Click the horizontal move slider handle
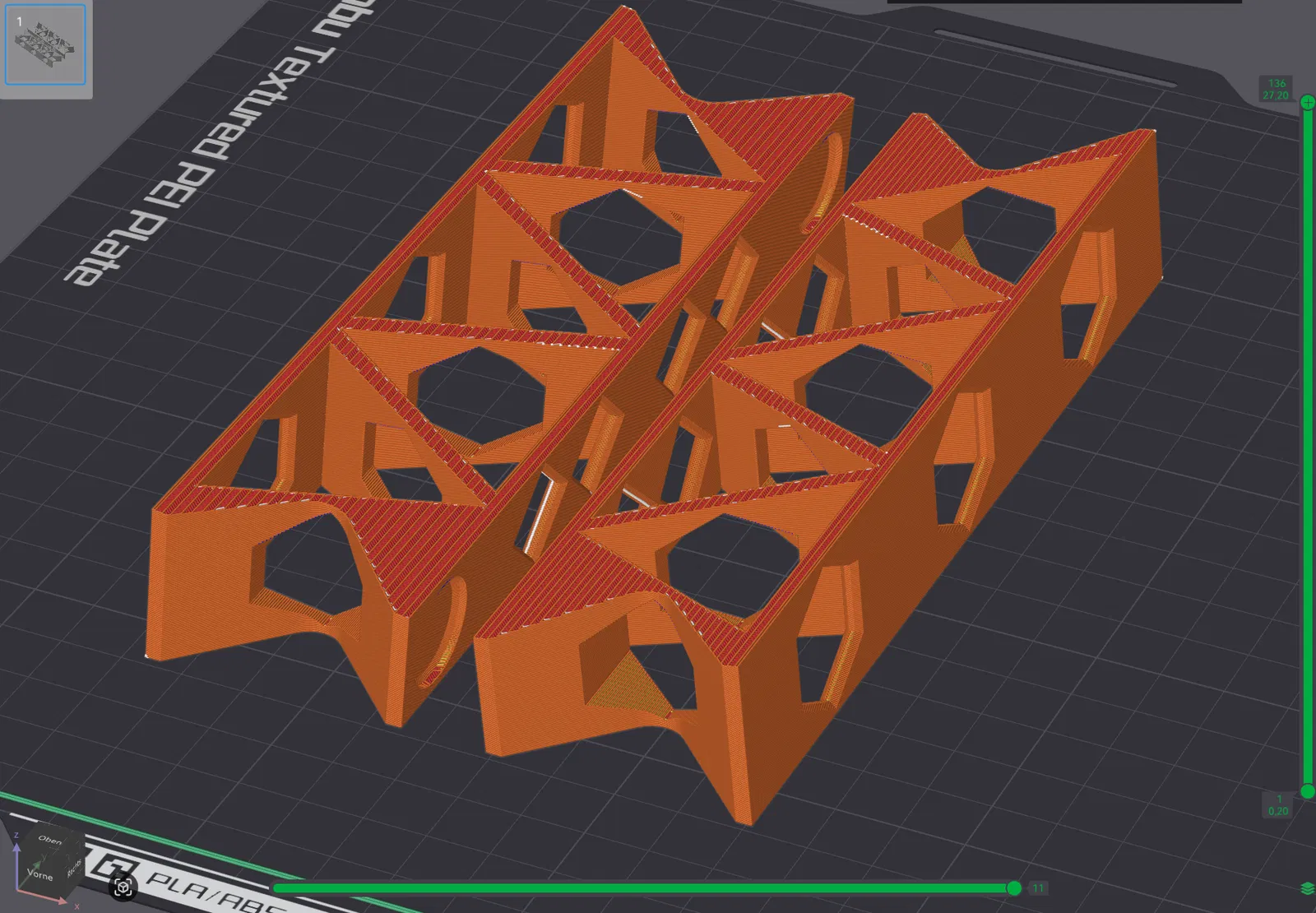The width and height of the screenshot is (1316, 913). tap(1014, 888)
